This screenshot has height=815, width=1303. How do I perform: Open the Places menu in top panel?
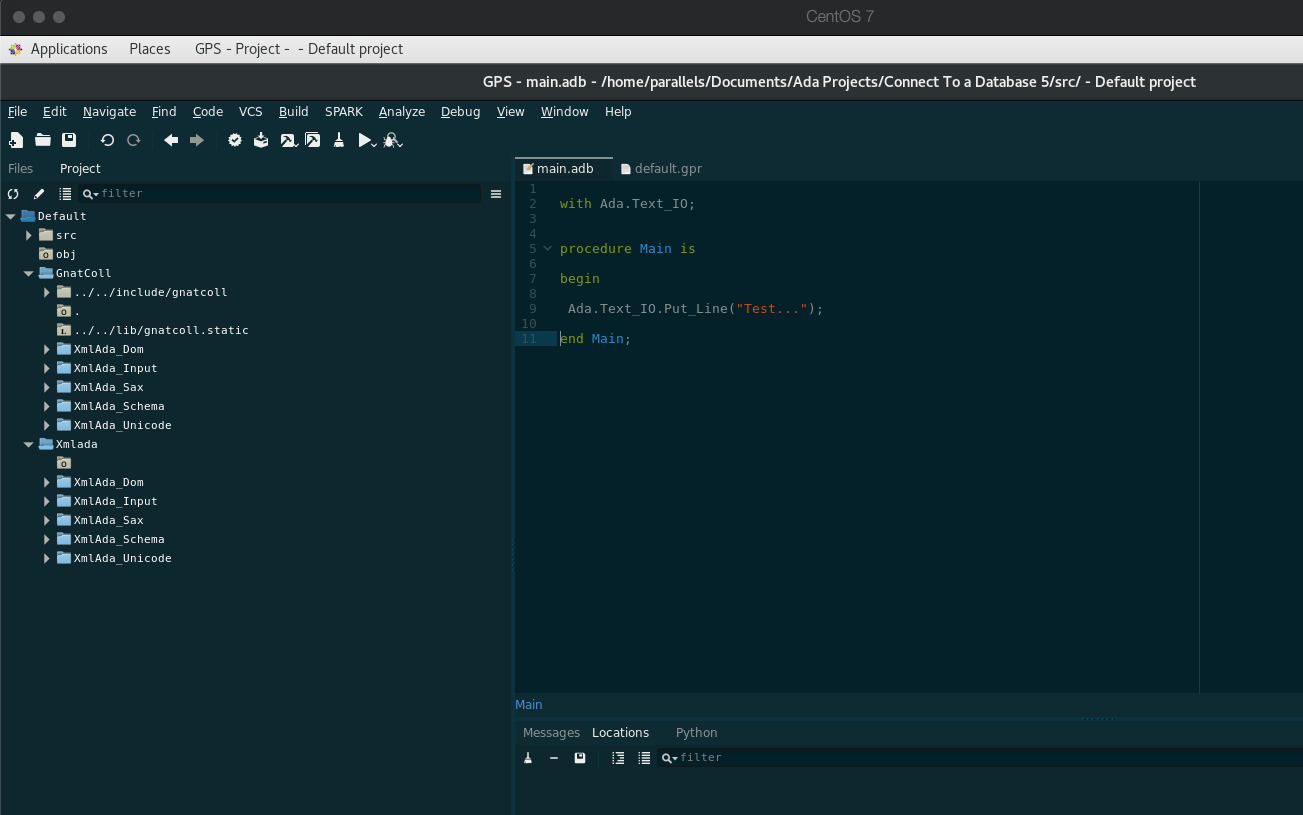point(150,49)
